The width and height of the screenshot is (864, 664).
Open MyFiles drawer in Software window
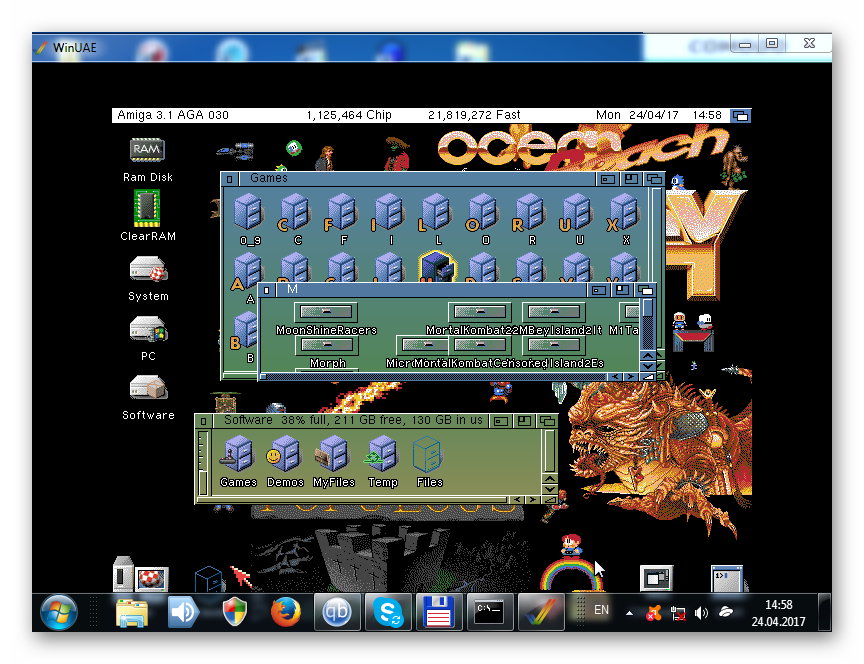(x=333, y=455)
